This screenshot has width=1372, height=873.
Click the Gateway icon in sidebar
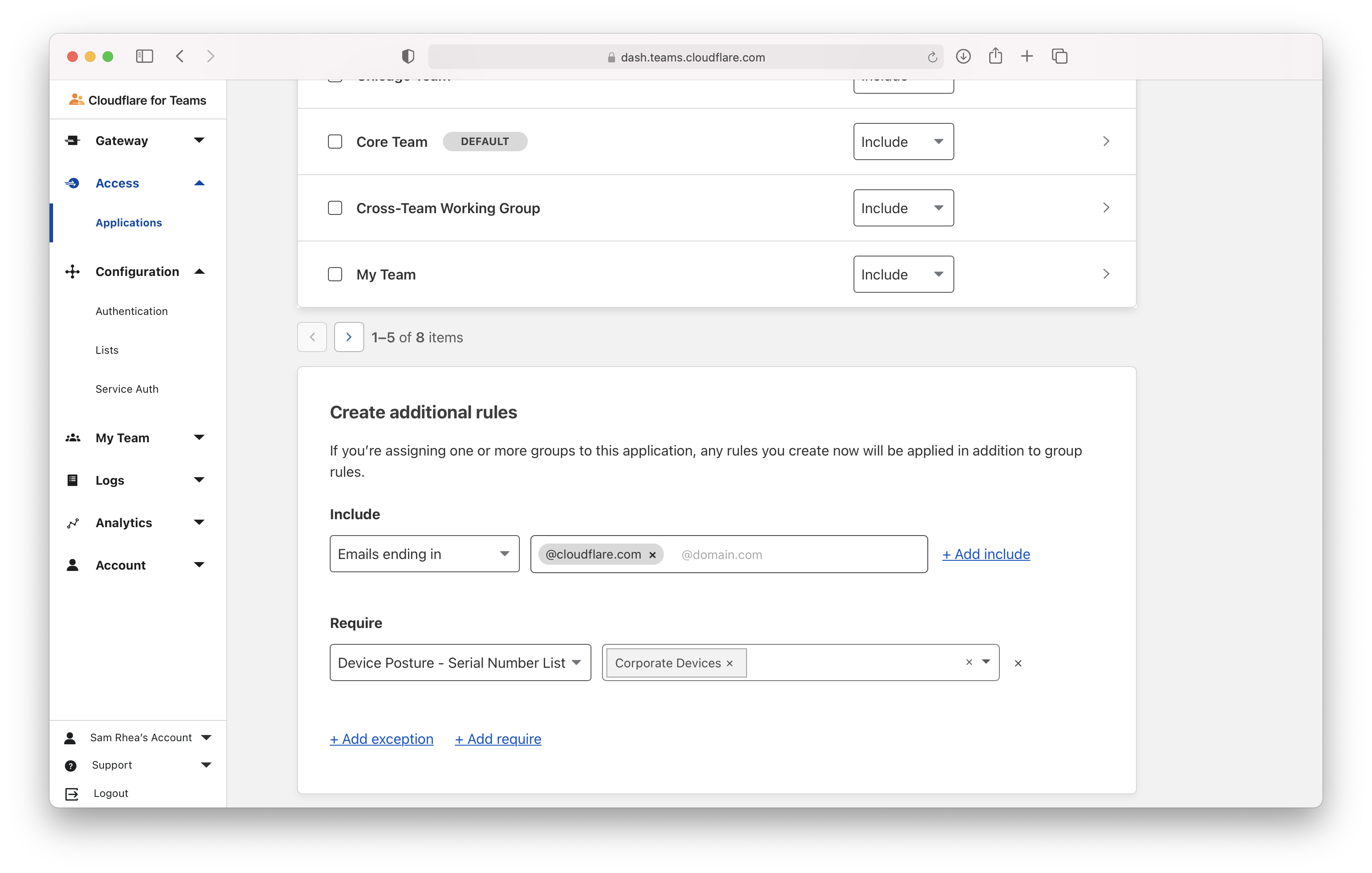click(72, 140)
